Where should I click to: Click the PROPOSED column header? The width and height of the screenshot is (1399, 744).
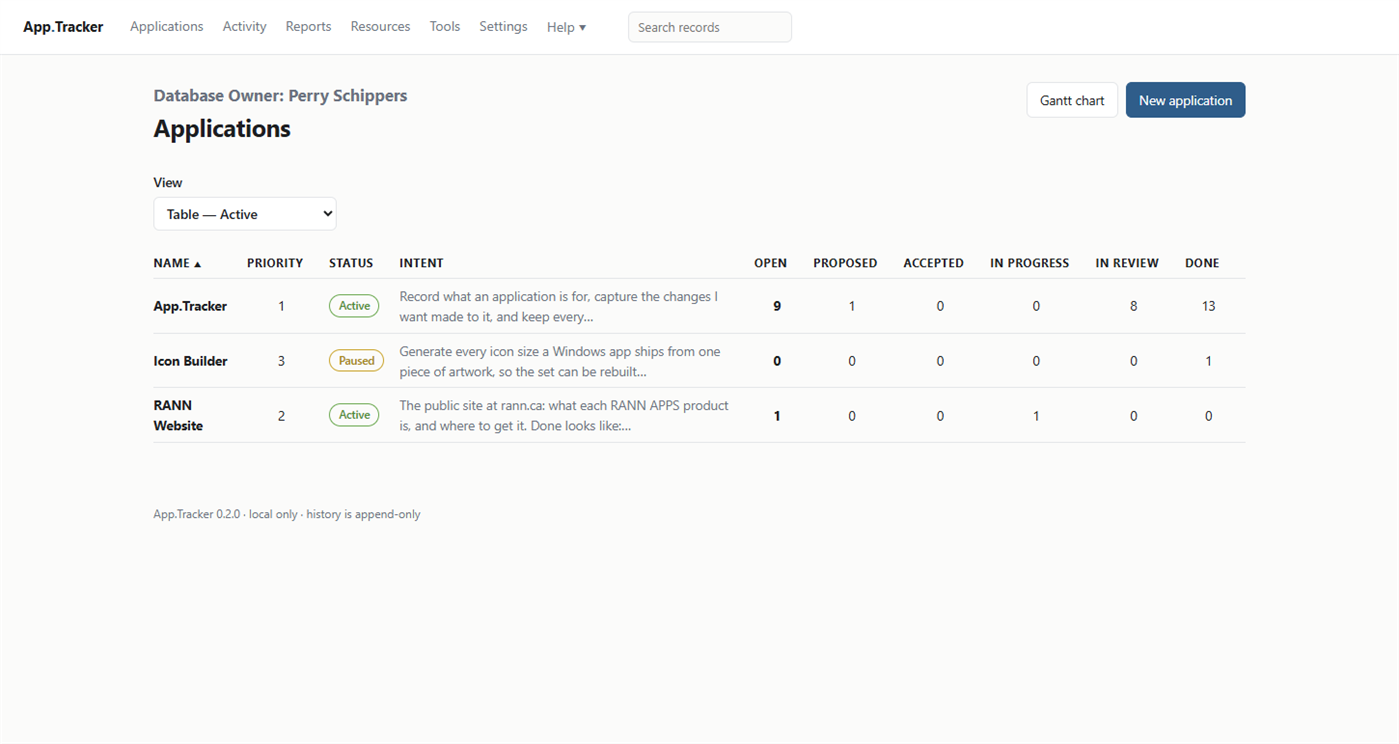(x=845, y=263)
